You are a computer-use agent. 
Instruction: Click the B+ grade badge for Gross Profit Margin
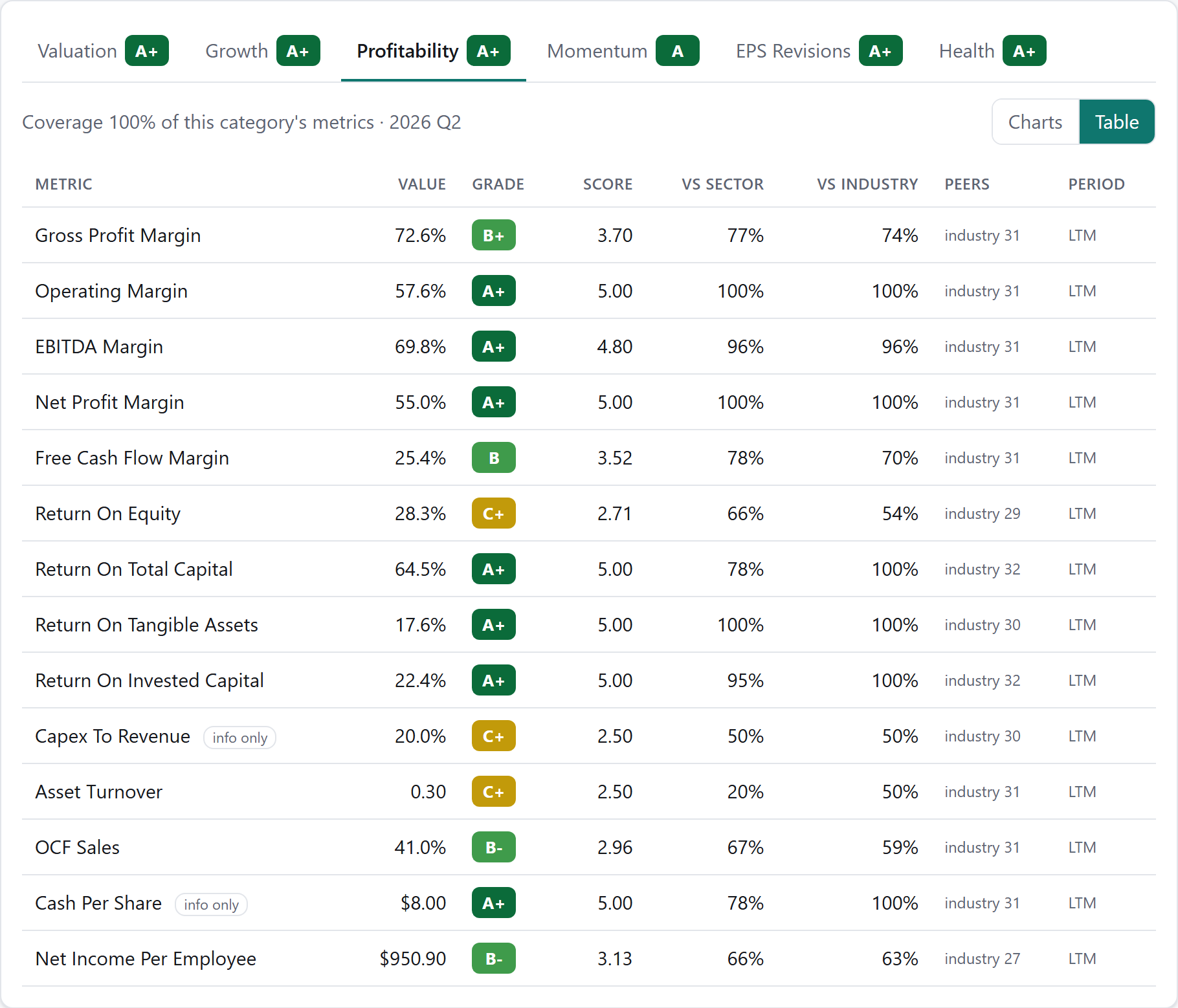(494, 236)
